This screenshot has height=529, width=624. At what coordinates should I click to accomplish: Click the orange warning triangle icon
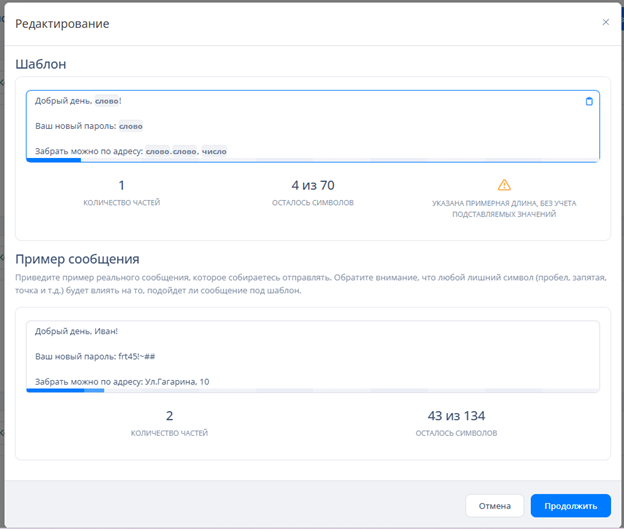504,185
